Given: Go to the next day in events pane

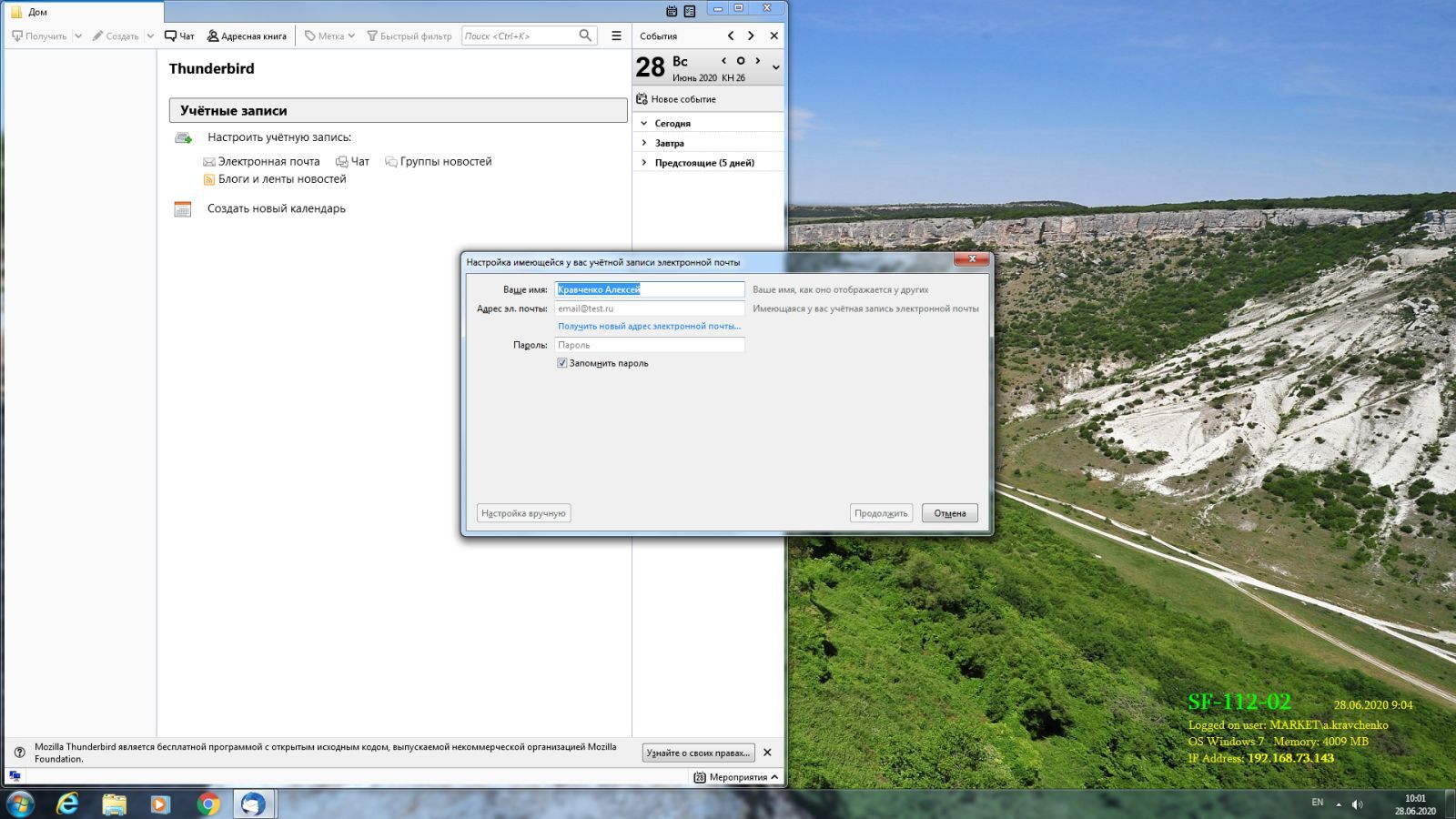Looking at the screenshot, I should click(757, 61).
